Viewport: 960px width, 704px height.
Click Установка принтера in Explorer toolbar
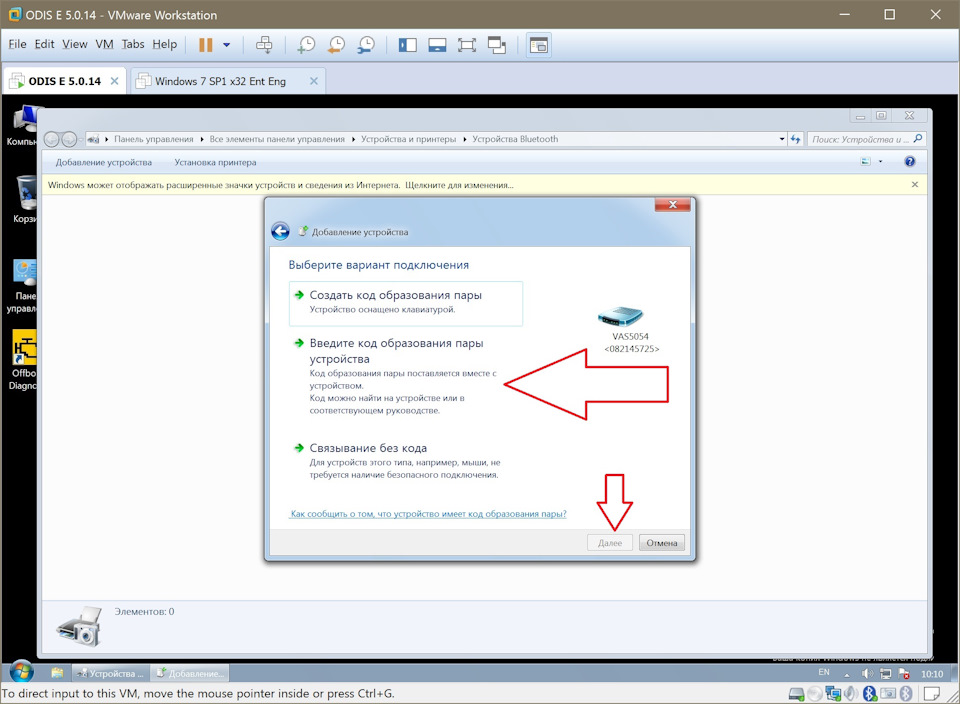[x=215, y=162]
